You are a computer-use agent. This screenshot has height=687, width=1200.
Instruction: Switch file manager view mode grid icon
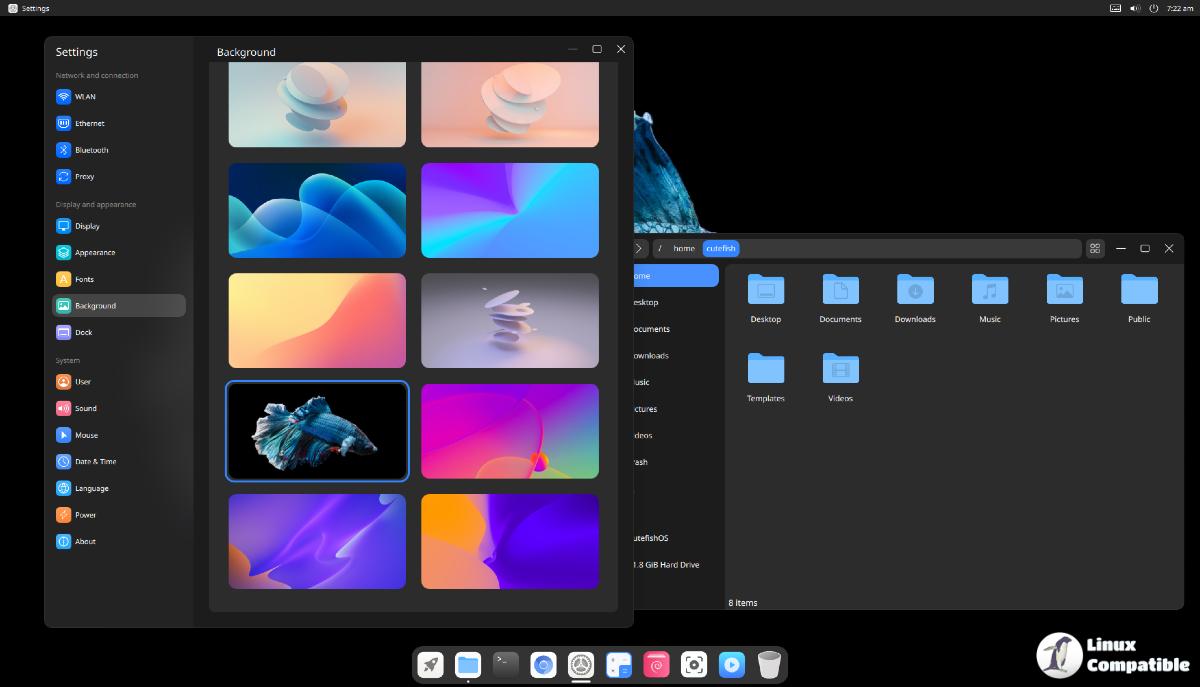coord(1095,248)
